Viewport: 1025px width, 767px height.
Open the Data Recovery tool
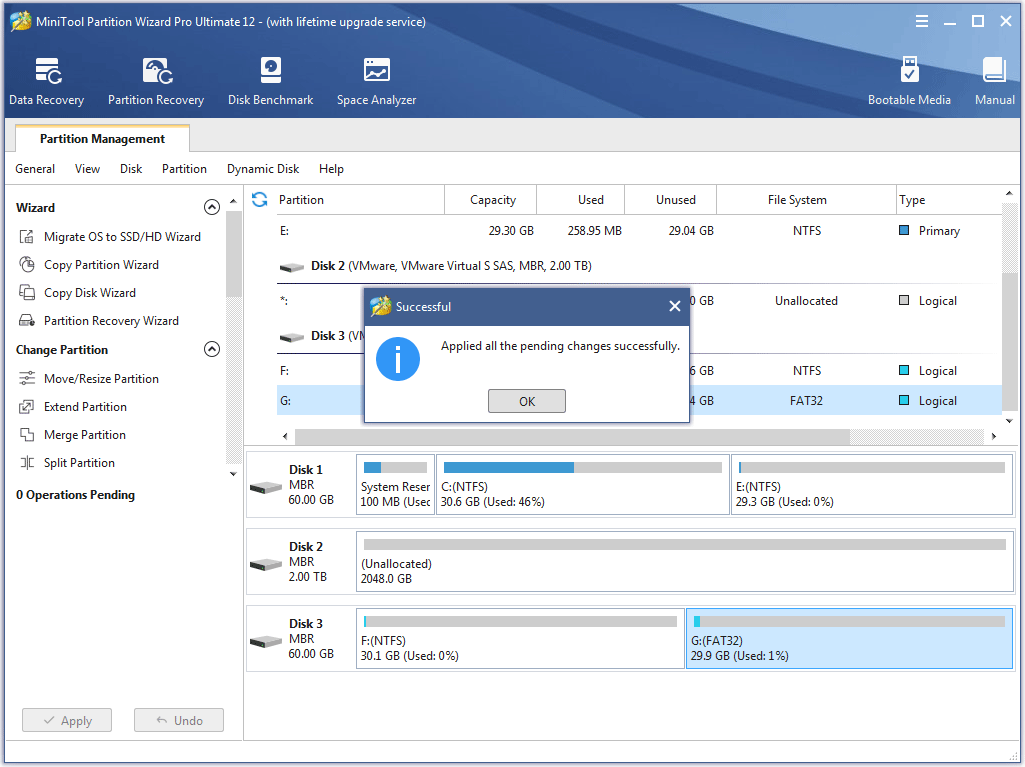click(46, 81)
